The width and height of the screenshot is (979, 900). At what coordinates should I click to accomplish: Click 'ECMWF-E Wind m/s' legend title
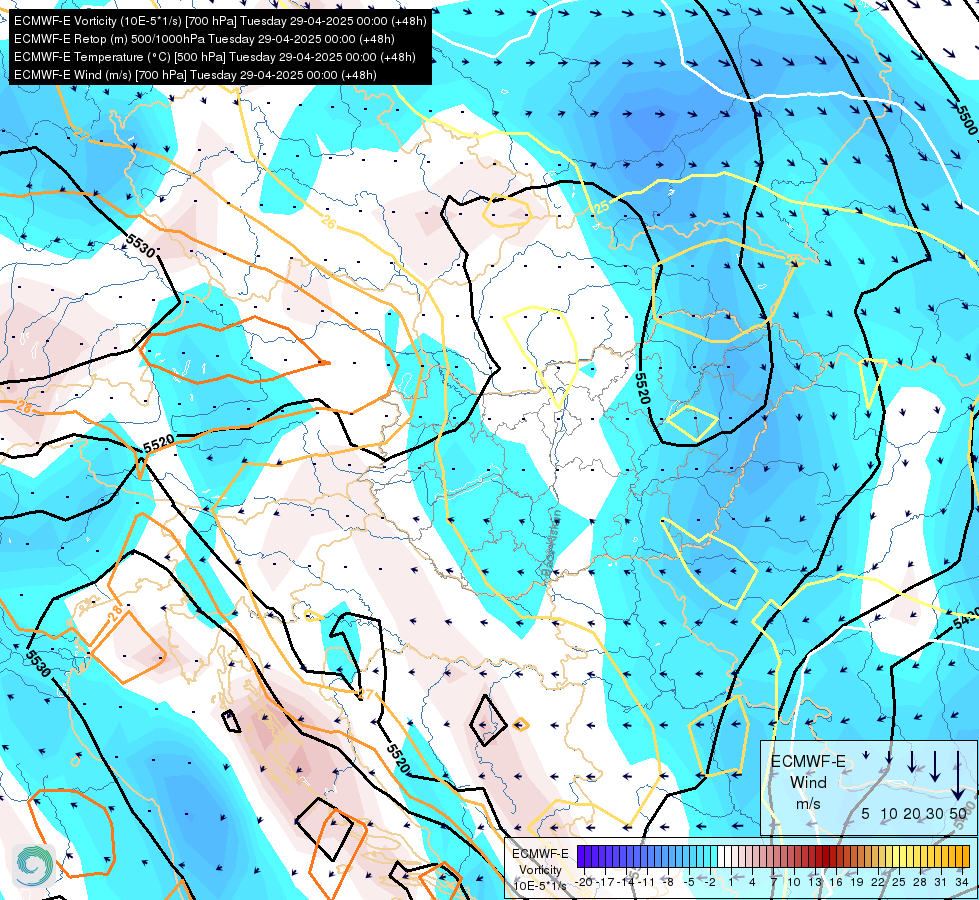point(808,782)
